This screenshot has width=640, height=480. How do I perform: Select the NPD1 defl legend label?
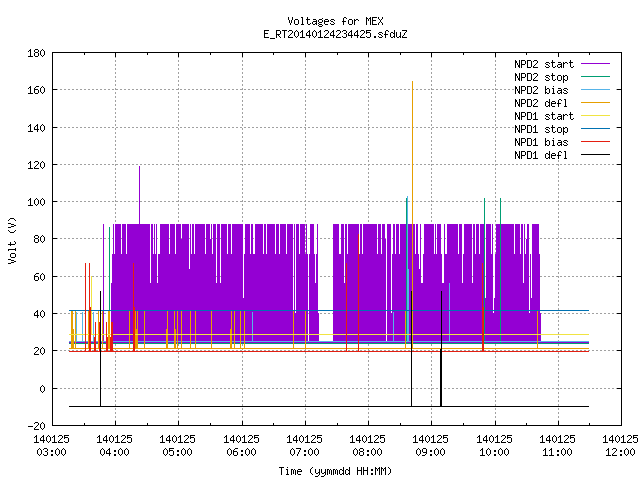pyautogui.click(x=541, y=155)
